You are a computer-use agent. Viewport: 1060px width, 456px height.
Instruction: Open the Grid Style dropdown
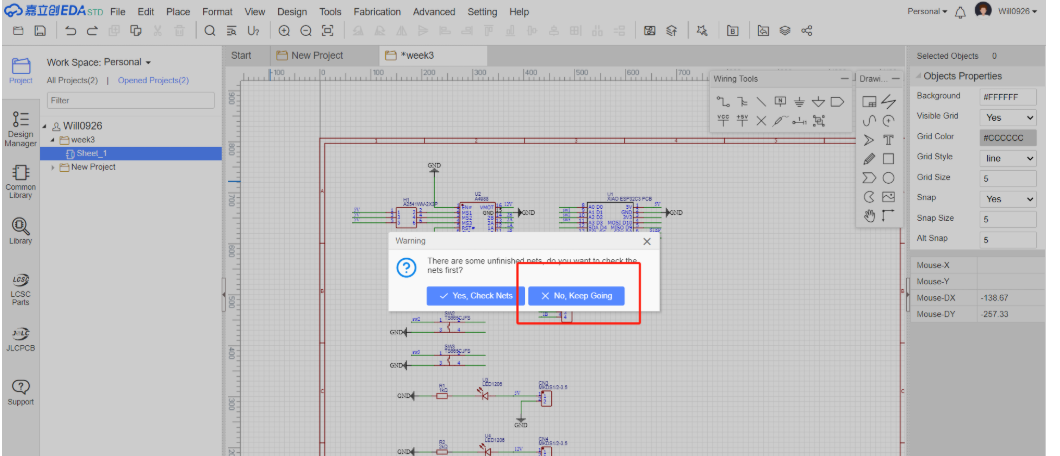point(1008,158)
